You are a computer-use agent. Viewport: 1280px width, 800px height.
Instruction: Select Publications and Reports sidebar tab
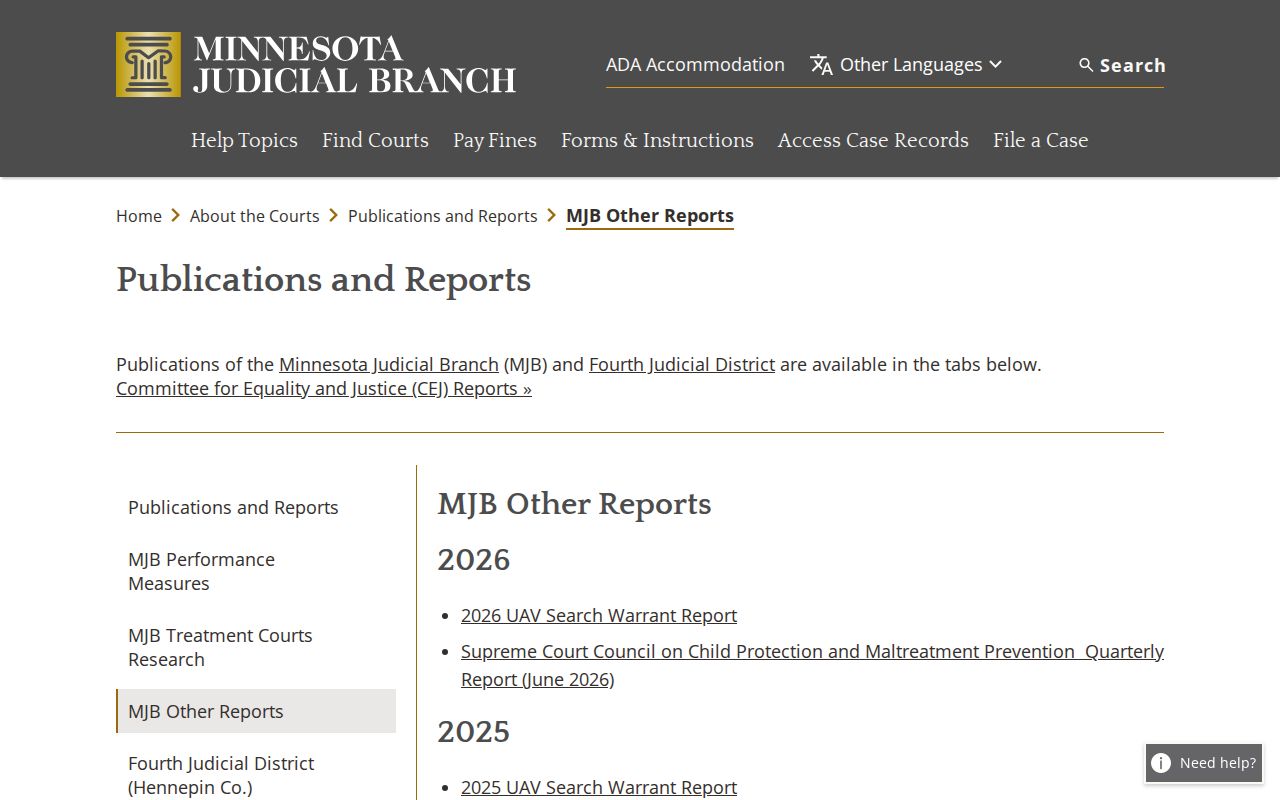point(256,507)
